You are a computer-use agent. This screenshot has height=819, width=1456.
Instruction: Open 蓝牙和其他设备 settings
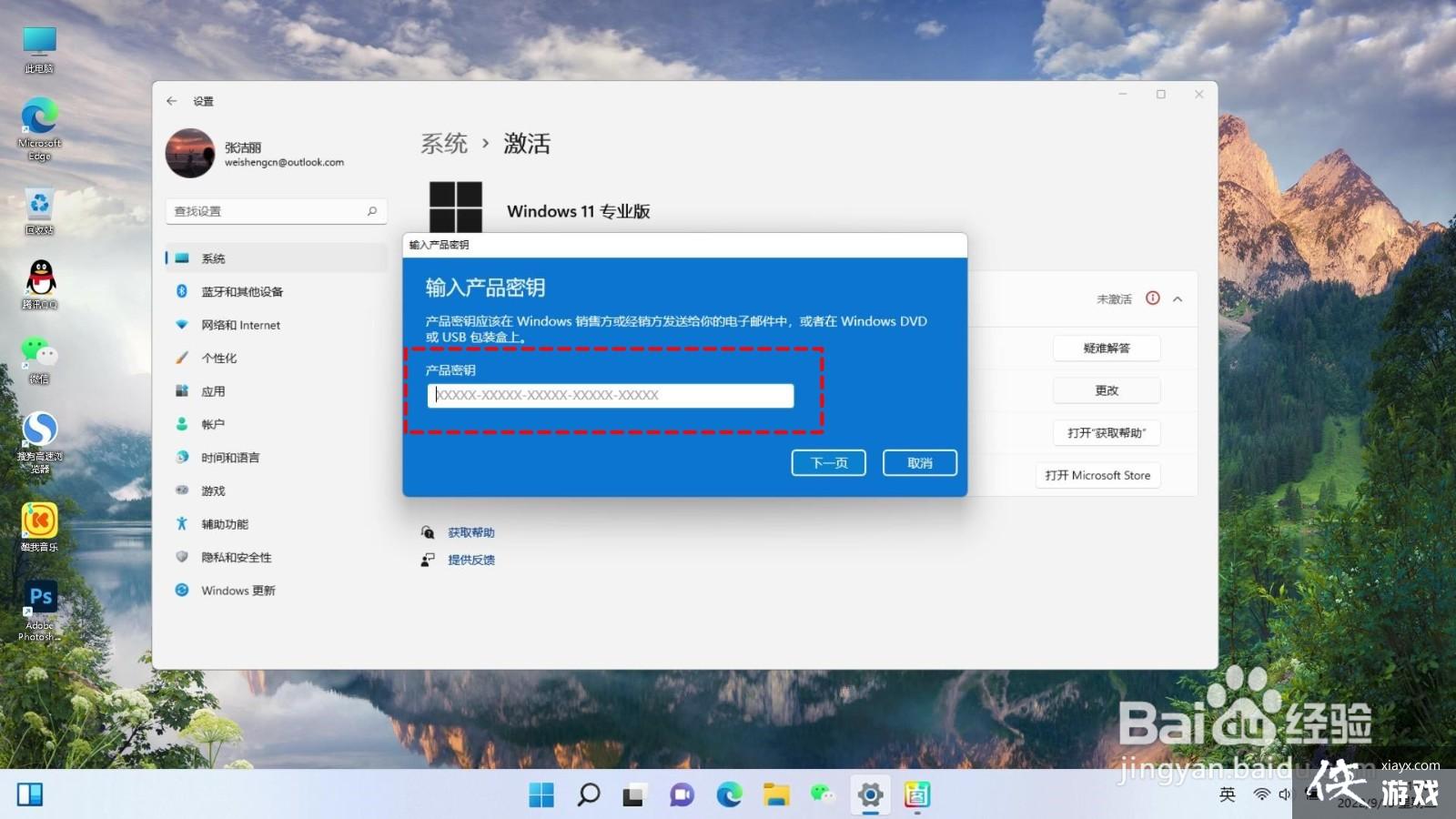click(x=276, y=291)
